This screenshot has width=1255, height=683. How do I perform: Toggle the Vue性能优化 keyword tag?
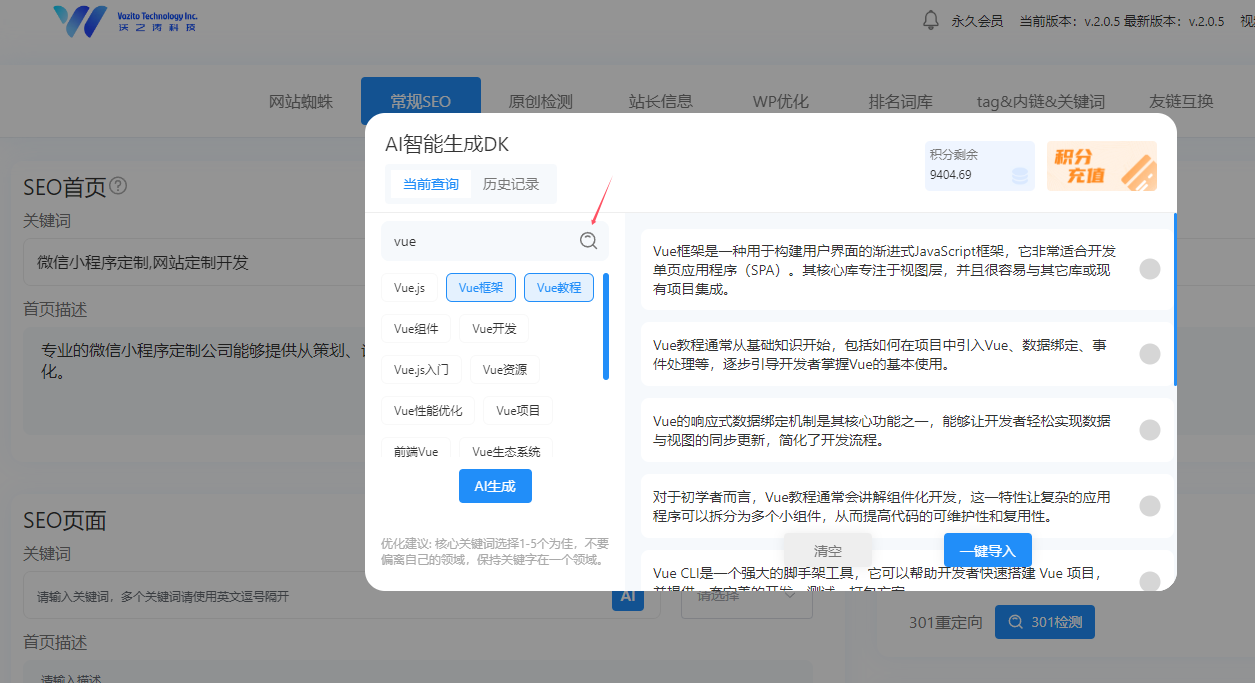(x=428, y=410)
